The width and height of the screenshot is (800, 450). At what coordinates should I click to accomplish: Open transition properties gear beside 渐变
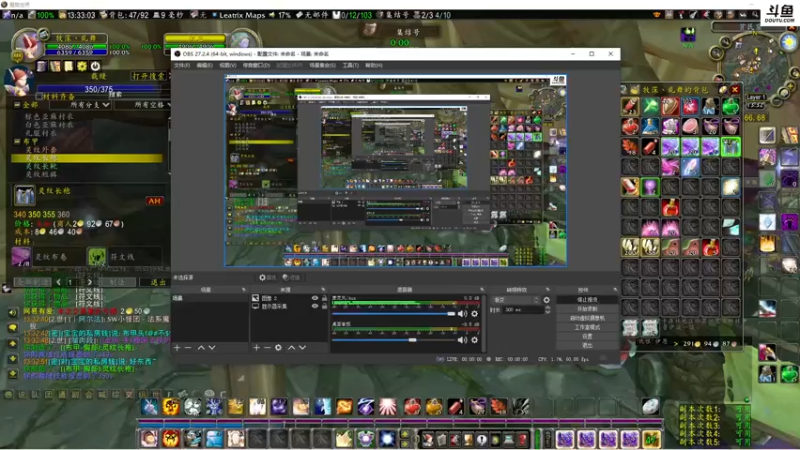click(546, 300)
